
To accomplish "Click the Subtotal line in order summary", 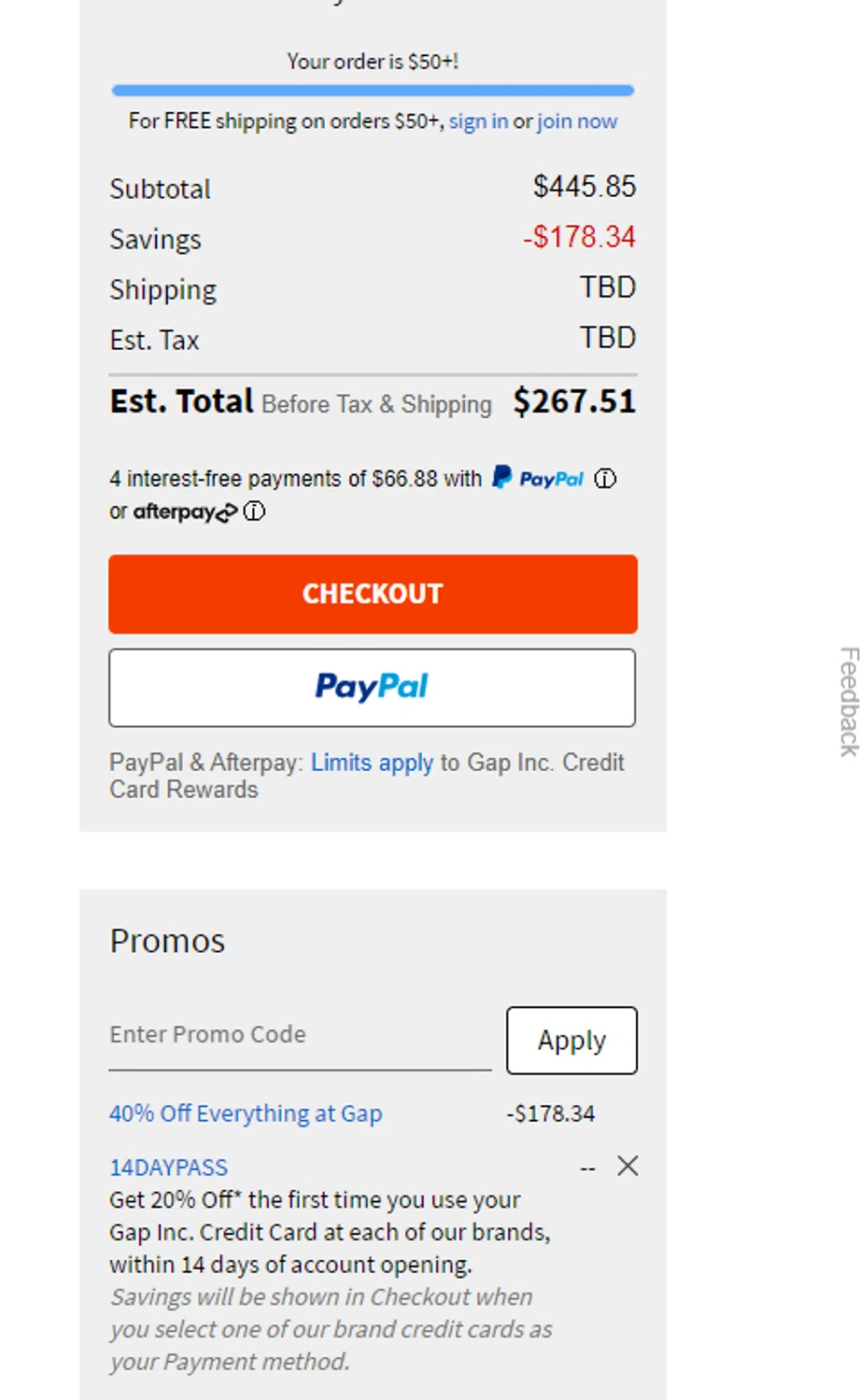I will point(160,189).
